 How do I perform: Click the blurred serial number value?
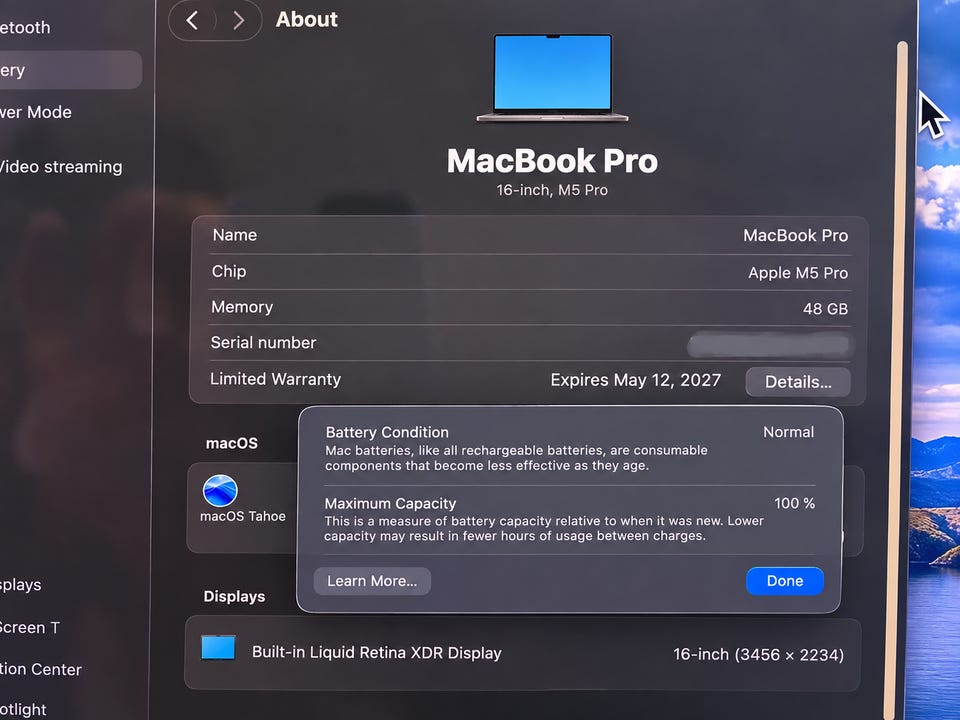769,345
